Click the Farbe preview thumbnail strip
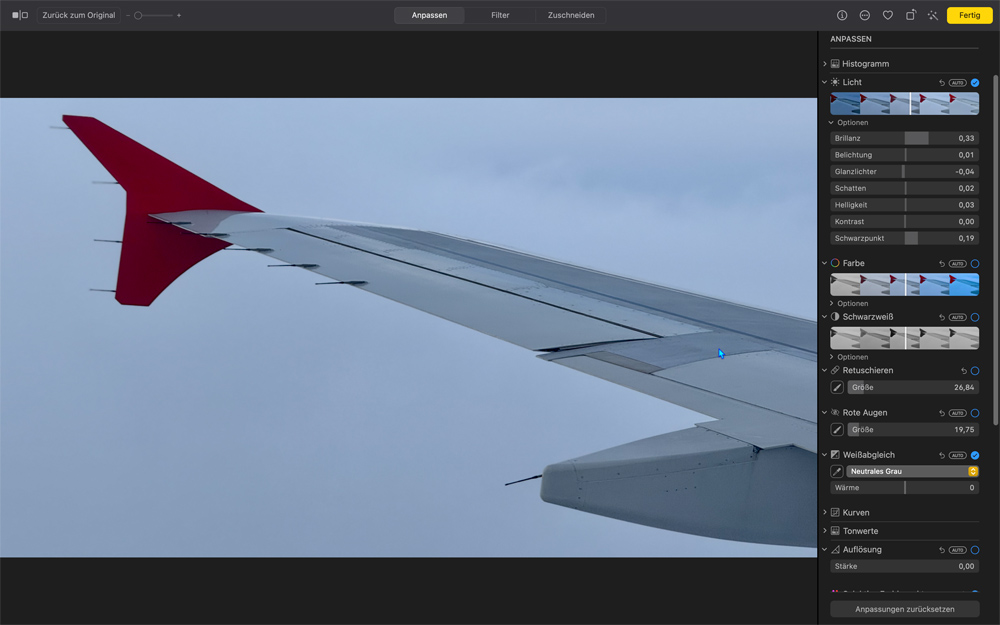The width and height of the screenshot is (1000, 625). tap(904, 285)
